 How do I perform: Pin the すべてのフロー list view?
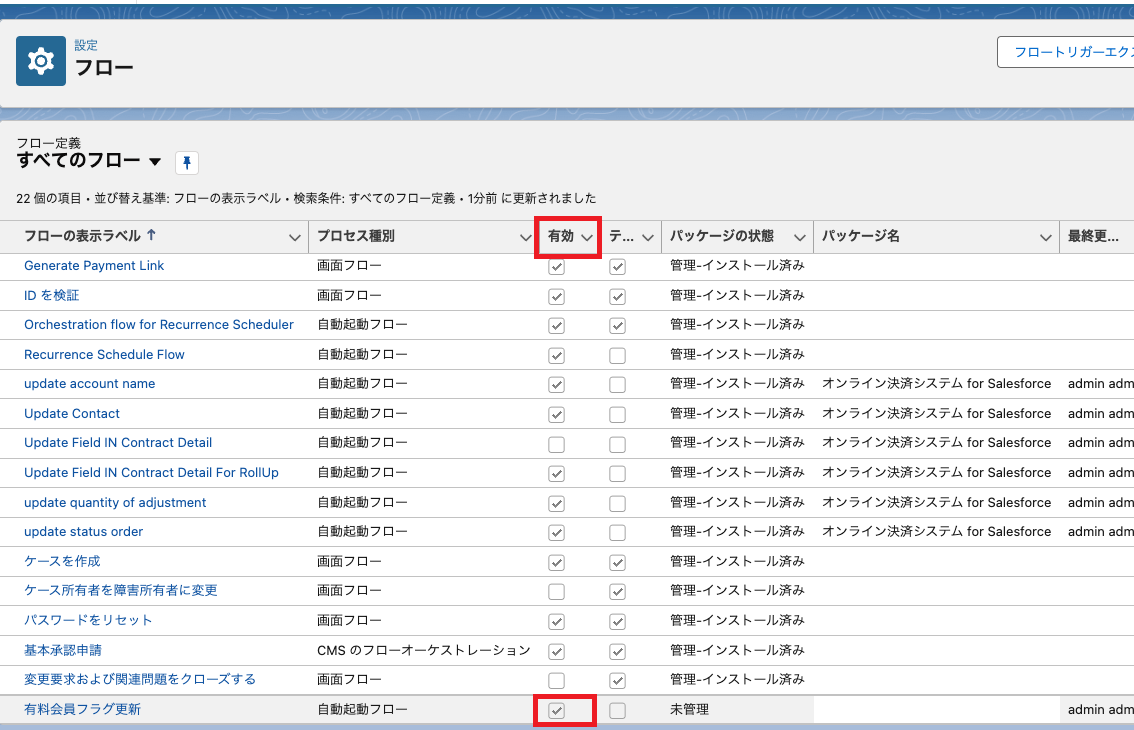tap(187, 162)
